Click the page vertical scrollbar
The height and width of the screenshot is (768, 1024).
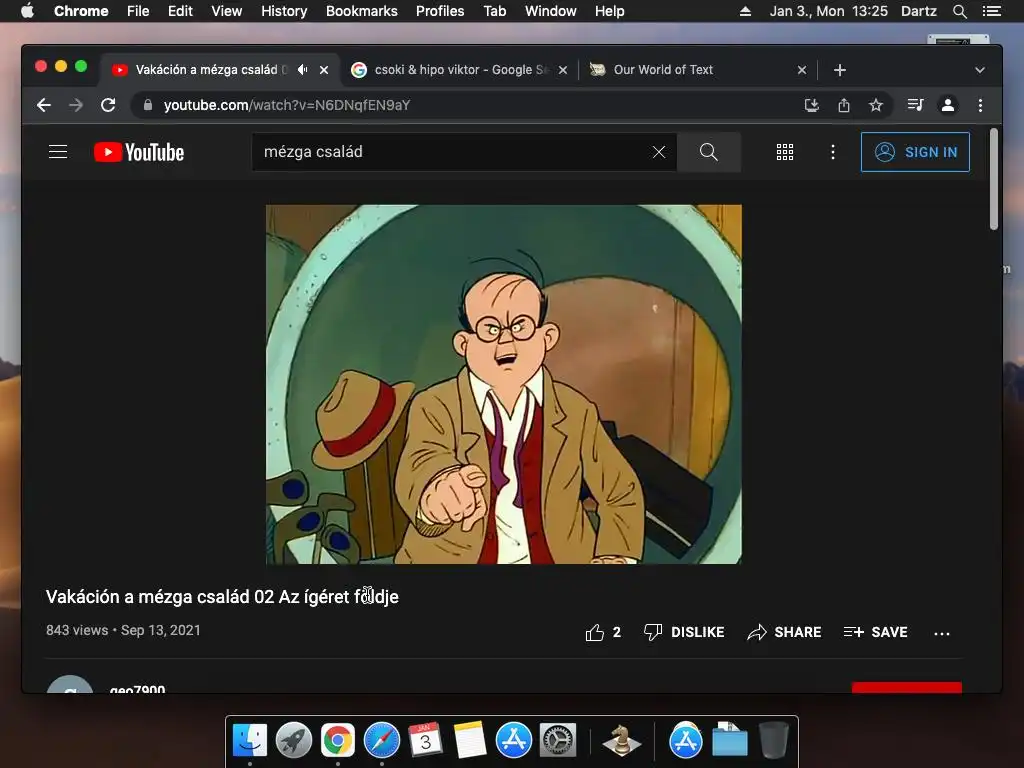click(x=994, y=179)
